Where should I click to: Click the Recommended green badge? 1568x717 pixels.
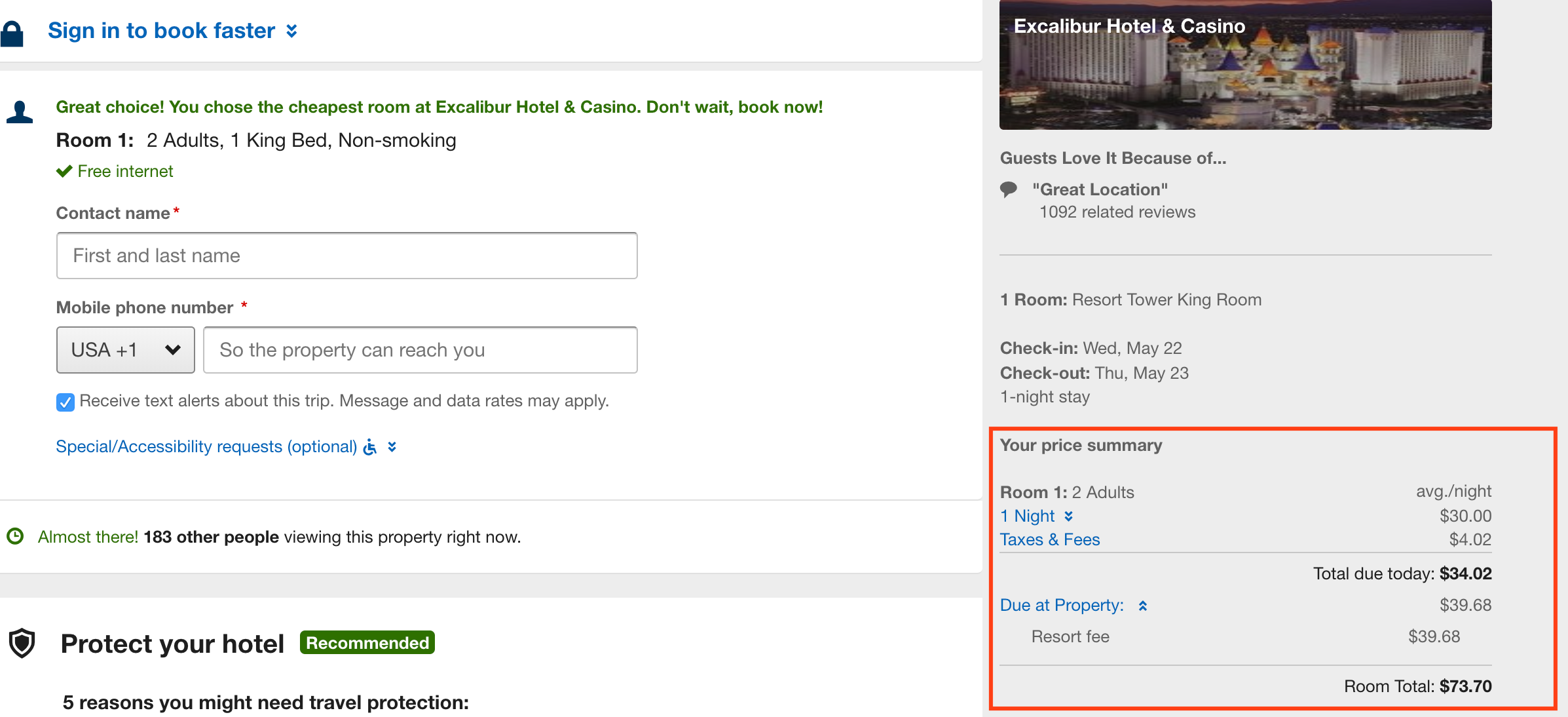[367, 643]
